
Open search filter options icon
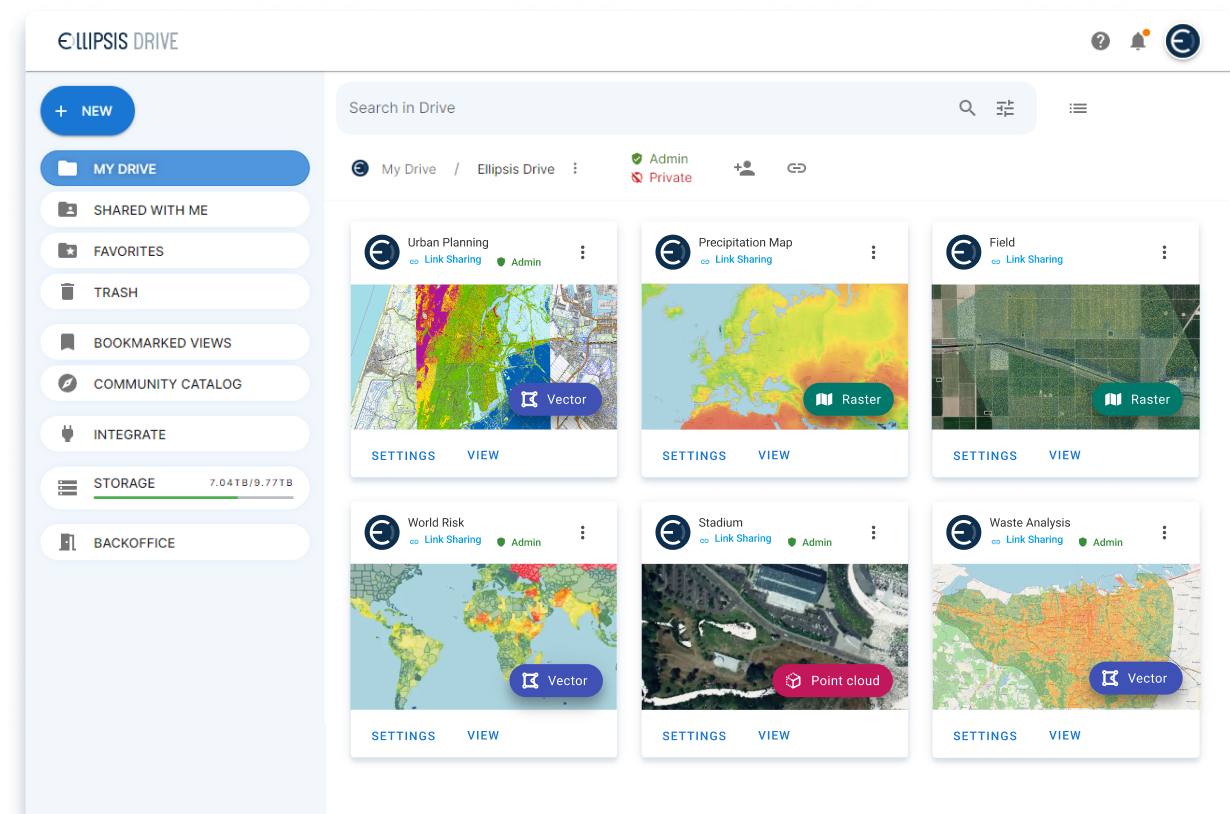1005,108
